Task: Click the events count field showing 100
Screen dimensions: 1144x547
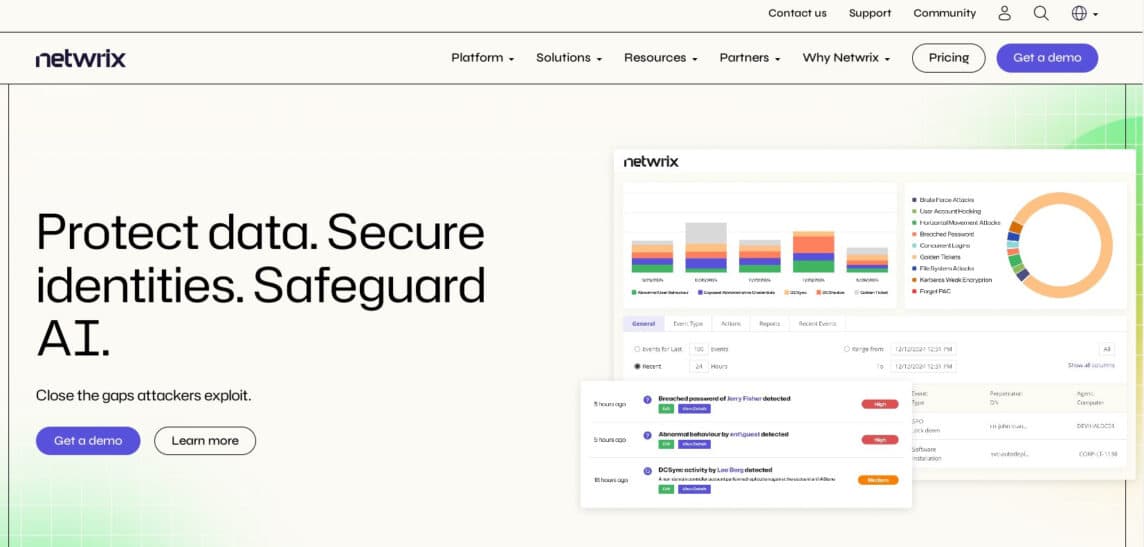Action: tap(698, 349)
